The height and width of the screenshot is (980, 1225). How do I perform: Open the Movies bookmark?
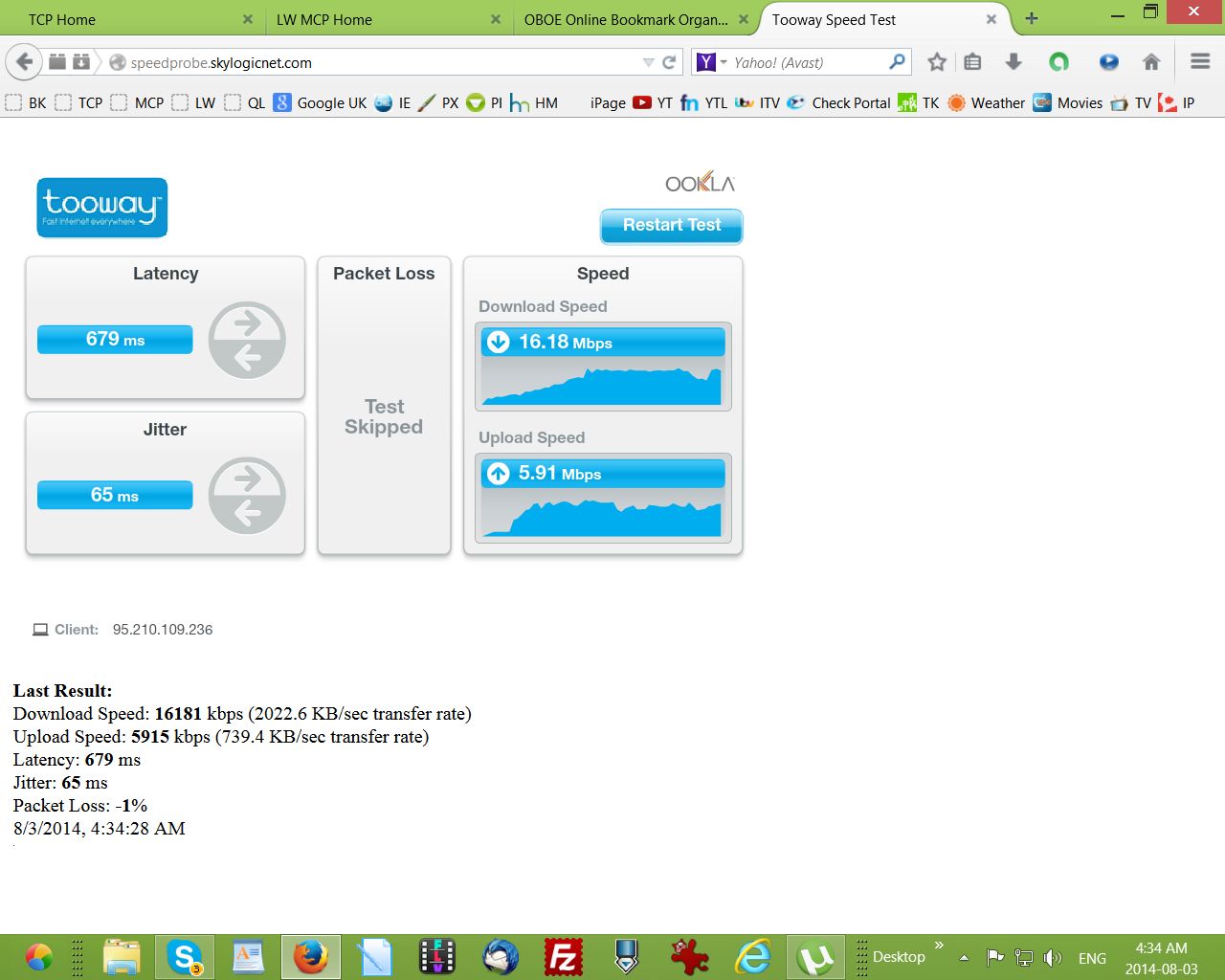tap(1068, 102)
